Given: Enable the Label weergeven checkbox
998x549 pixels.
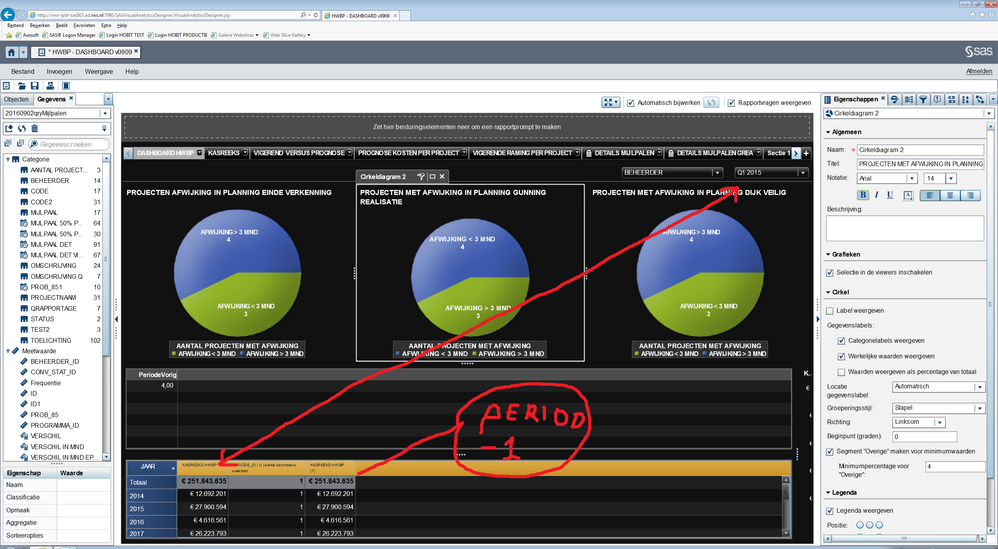Looking at the screenshot, I should 829,311.
